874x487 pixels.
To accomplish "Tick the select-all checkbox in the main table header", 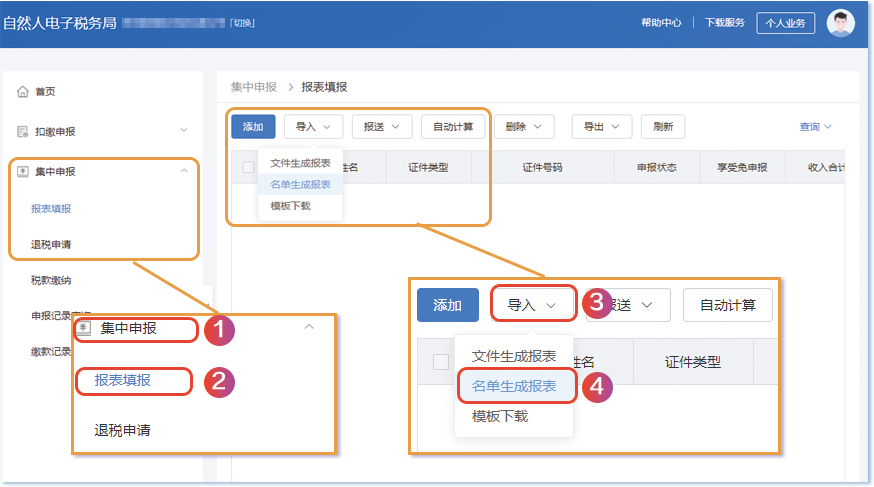I will (248, 168).
